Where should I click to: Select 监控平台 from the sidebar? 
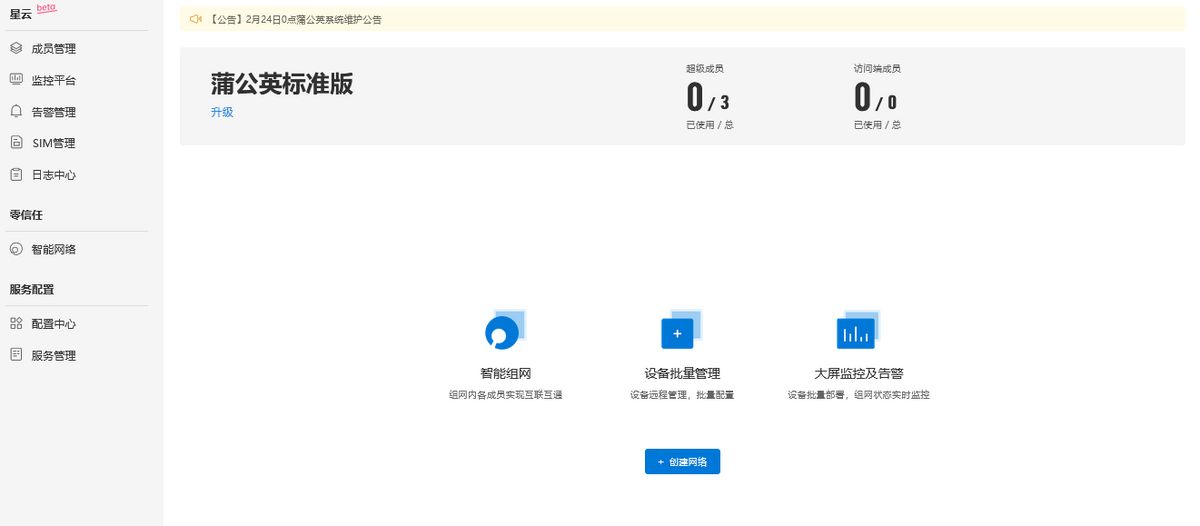tap(54, 80)
